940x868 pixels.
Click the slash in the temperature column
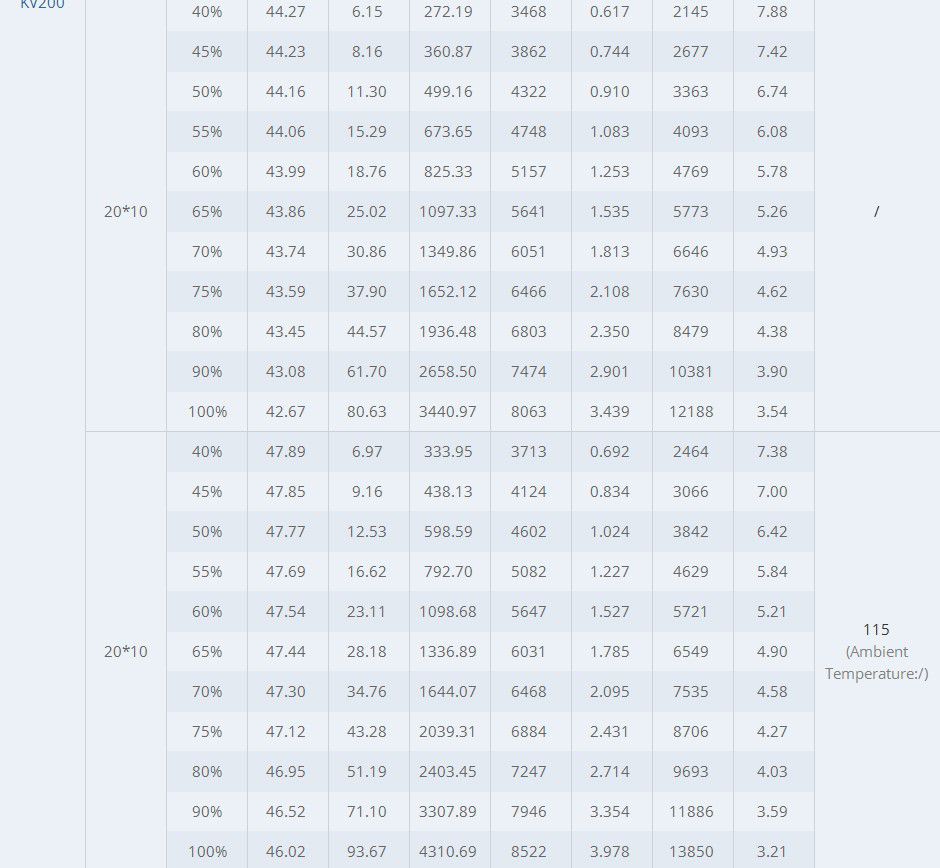[x=876, y=212]
